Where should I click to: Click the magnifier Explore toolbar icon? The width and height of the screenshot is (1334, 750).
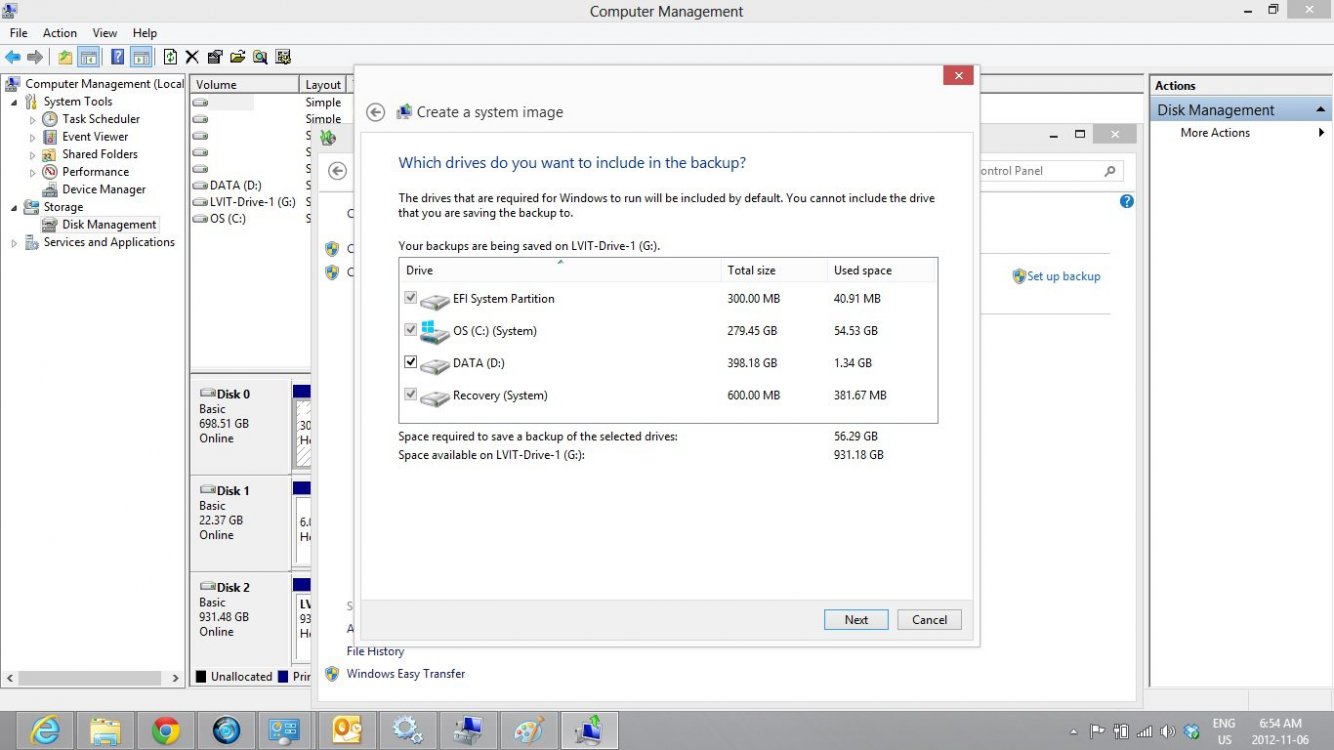(260, 57)
